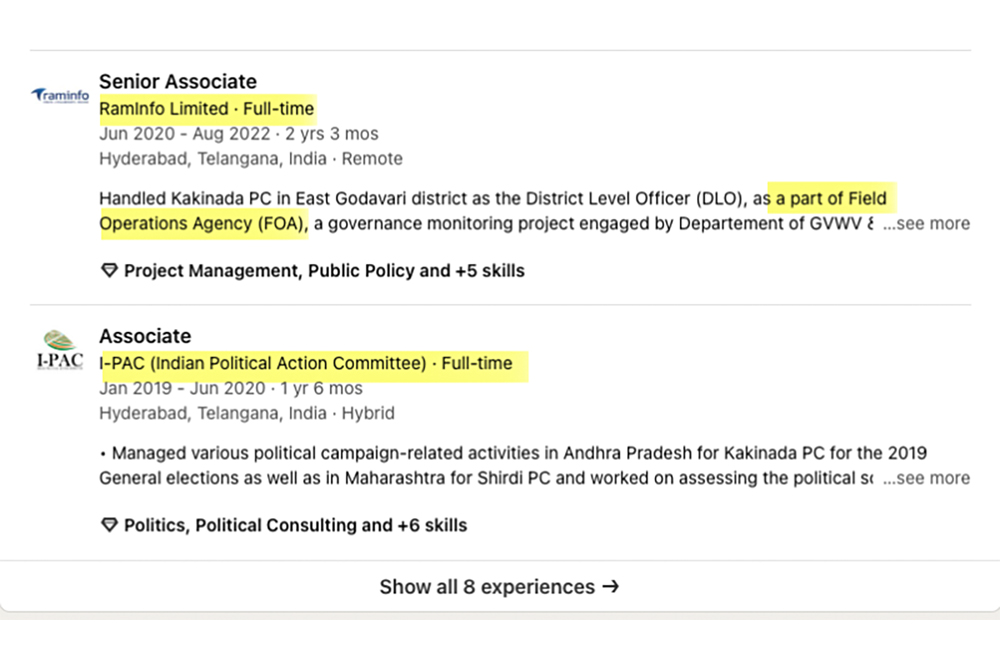Viewport: 1000px width, 666px height.
Task: Click the arrow after Show all 8 experiences
Action: [x=610, y=587]
